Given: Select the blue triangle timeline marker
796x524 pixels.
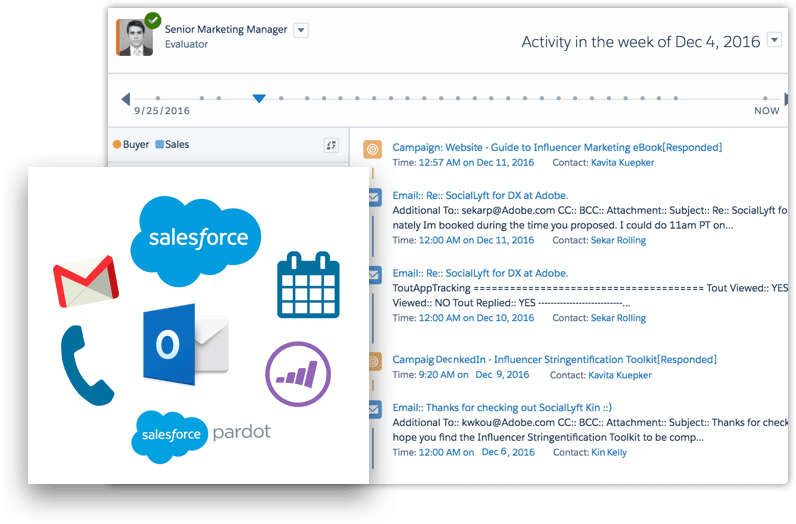Looking at the screenshot, I should click(259, 98).
